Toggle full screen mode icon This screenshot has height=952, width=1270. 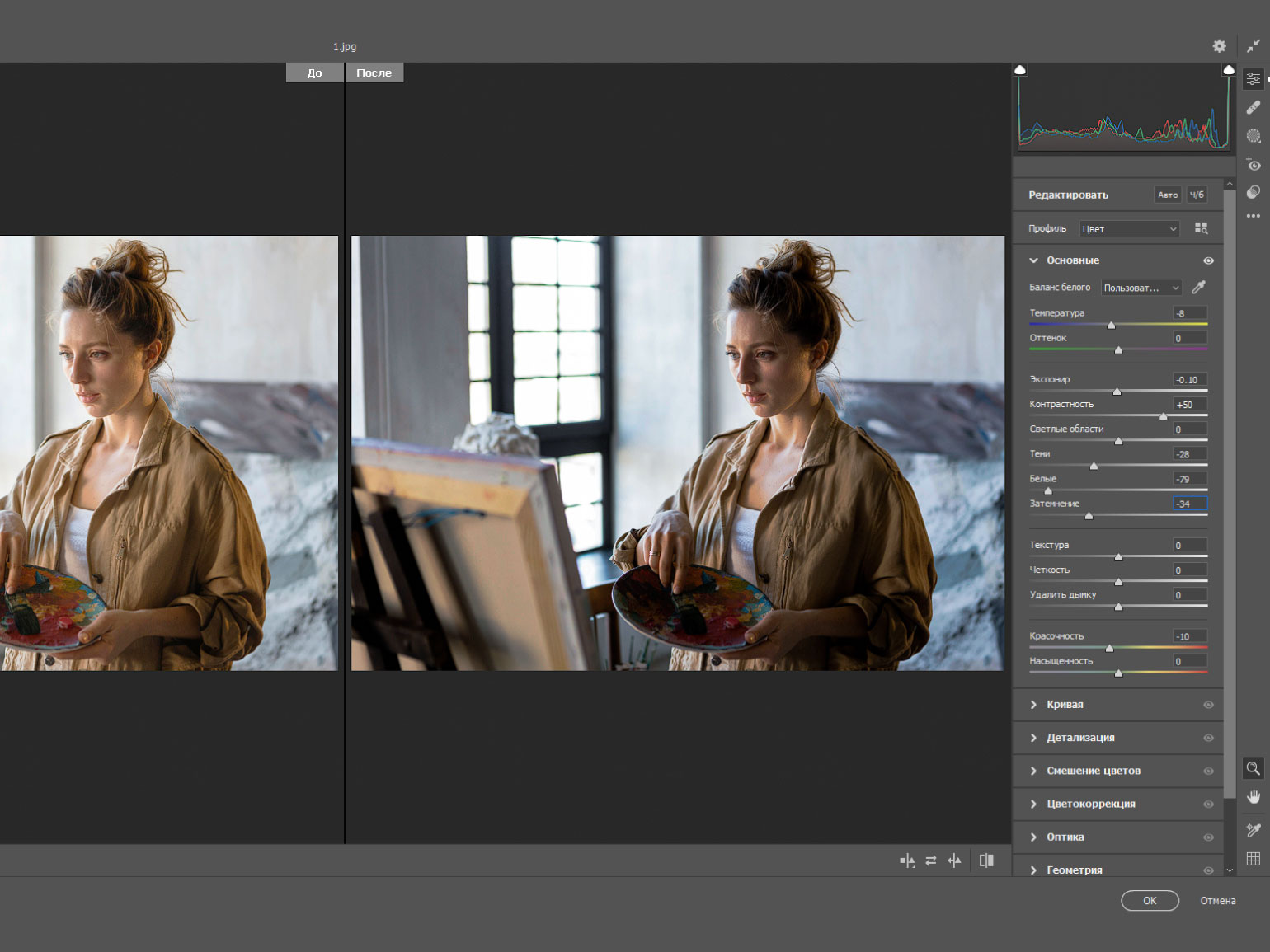[x=1253, y=46]
